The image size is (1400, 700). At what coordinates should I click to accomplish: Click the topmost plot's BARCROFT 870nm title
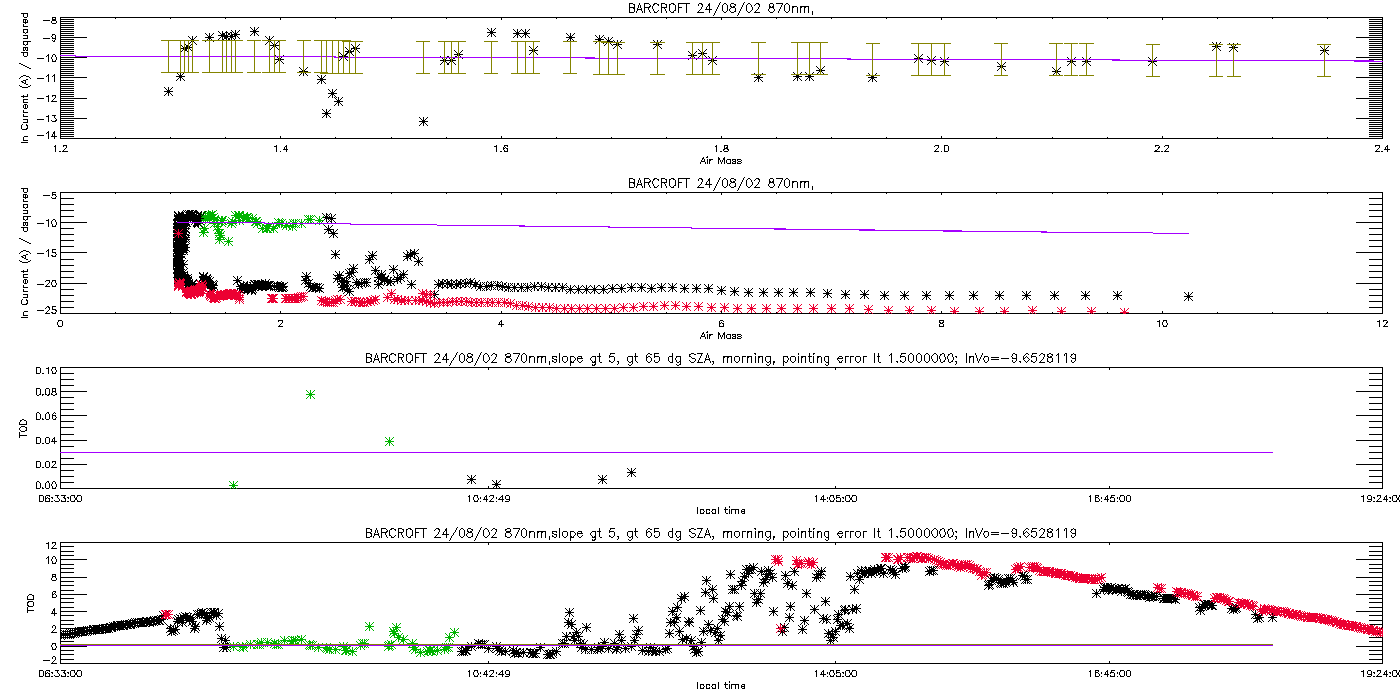(x=720, y=9)
